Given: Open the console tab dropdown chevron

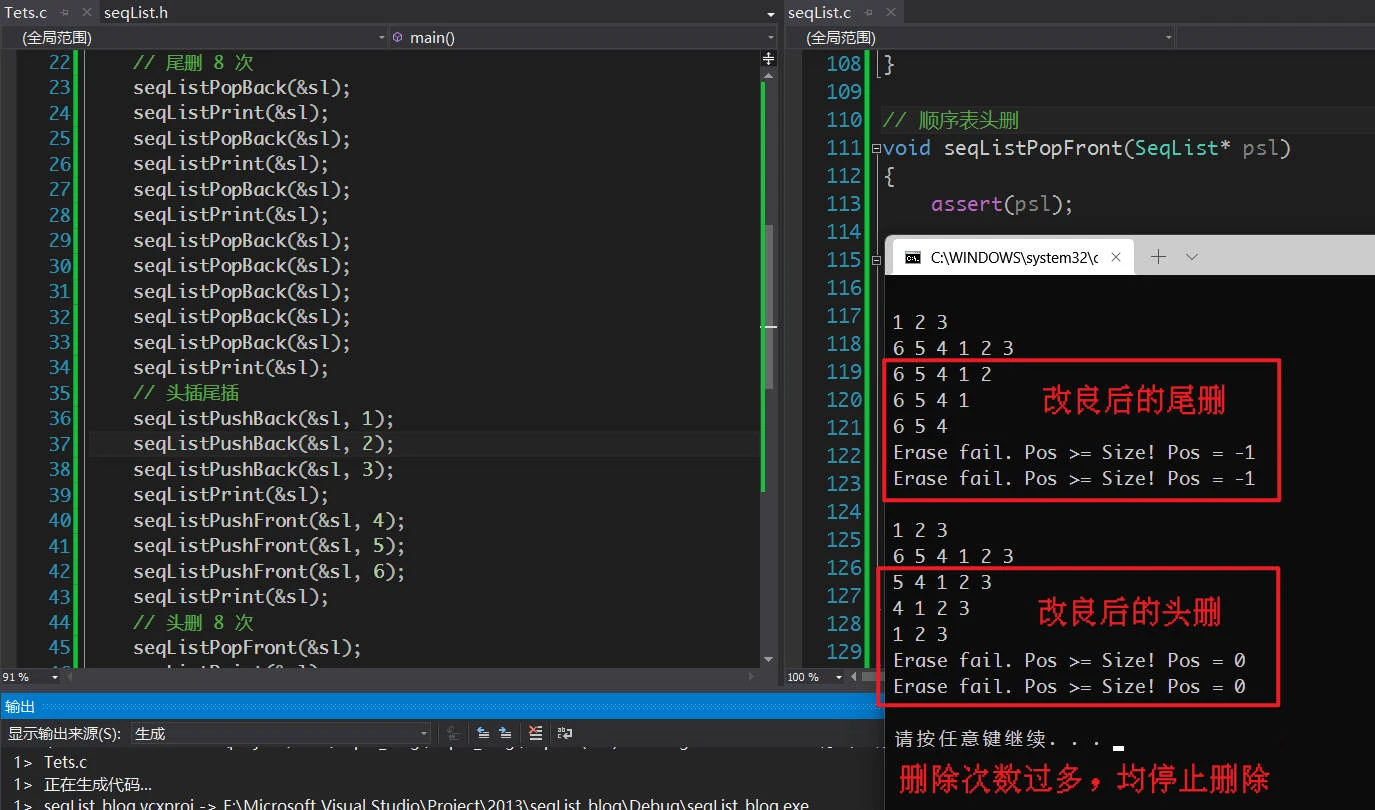Looking at the screenshot, I should (1191, 257).
